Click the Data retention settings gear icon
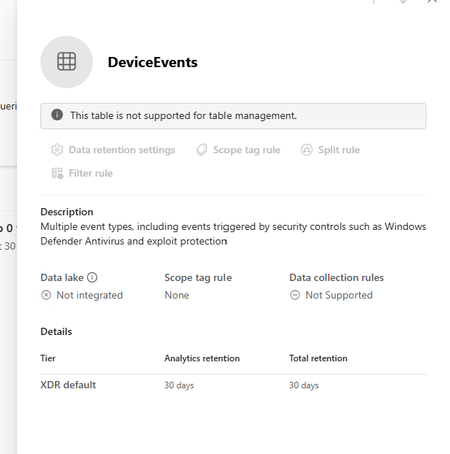The width and height of the screenshot is (450, 454). coord(57,150)
